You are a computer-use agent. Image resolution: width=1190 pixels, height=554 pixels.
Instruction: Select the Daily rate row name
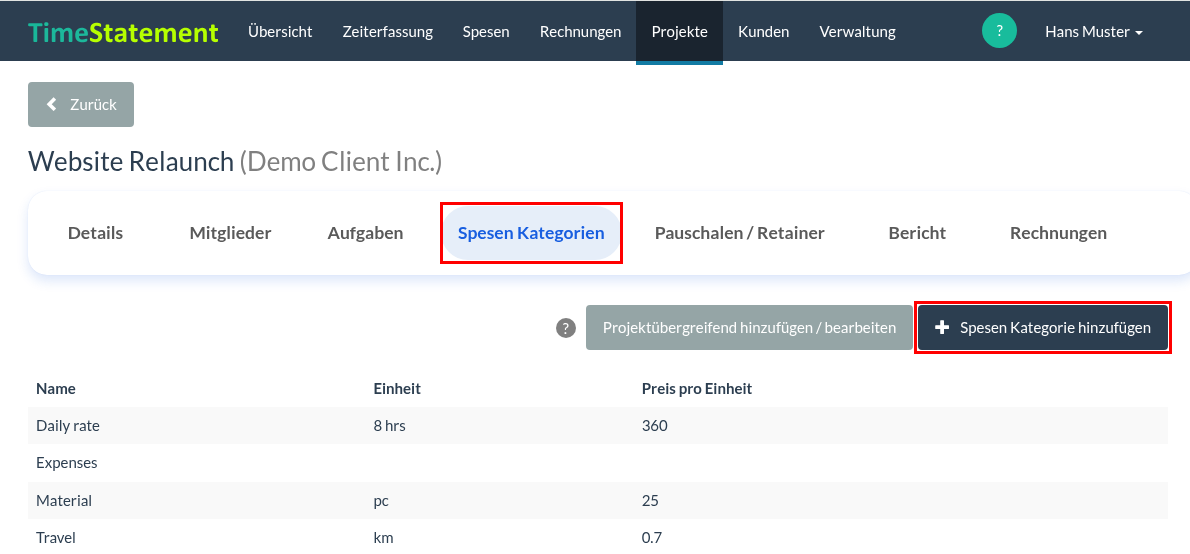pos(68,426)
